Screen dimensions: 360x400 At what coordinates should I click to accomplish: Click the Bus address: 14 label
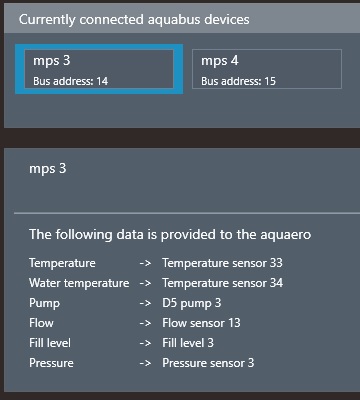70,81
